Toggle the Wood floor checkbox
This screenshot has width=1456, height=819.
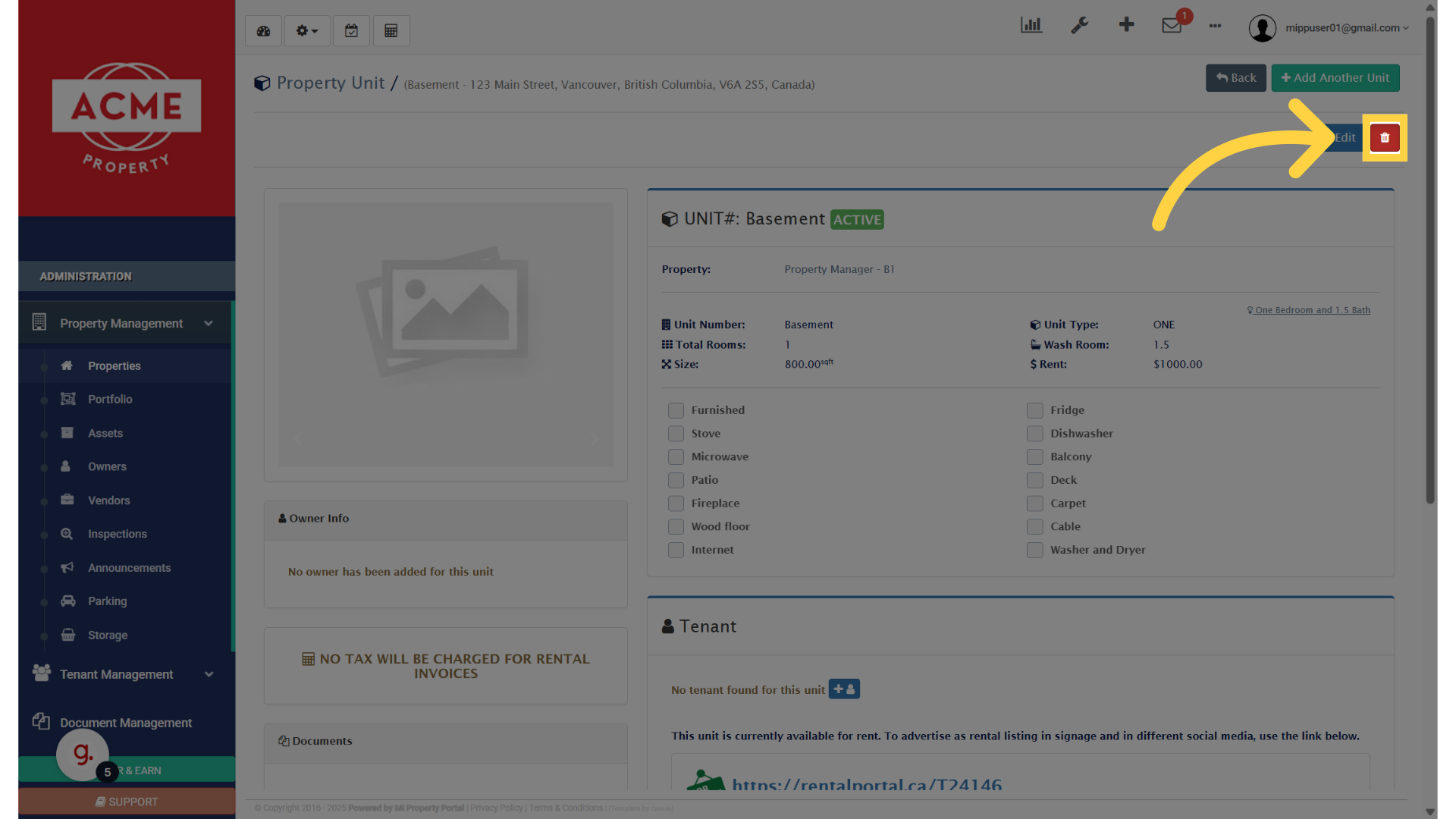click(x=676, y=527)
